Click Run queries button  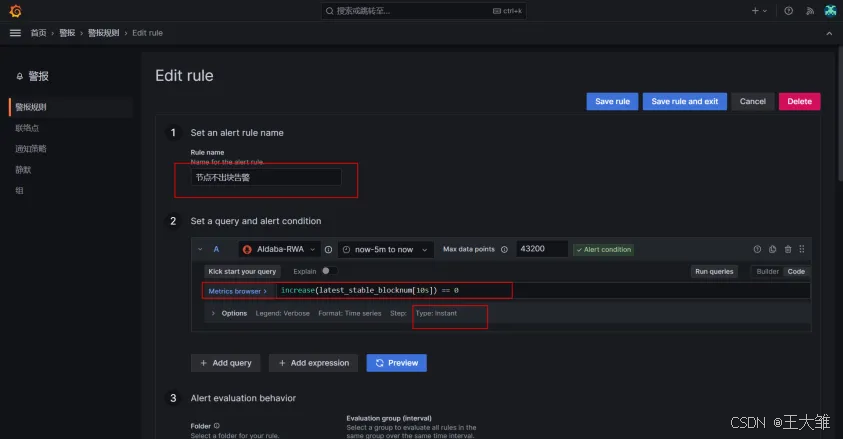click(x=714, y=271)
